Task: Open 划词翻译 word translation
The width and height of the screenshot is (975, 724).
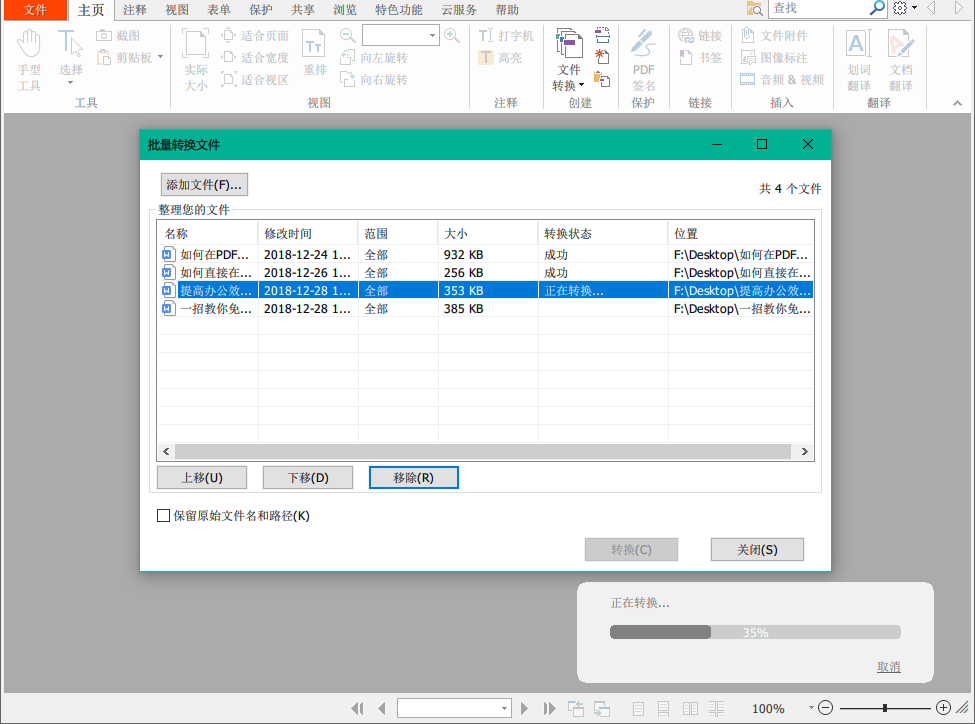Action: tap(855, 55)
